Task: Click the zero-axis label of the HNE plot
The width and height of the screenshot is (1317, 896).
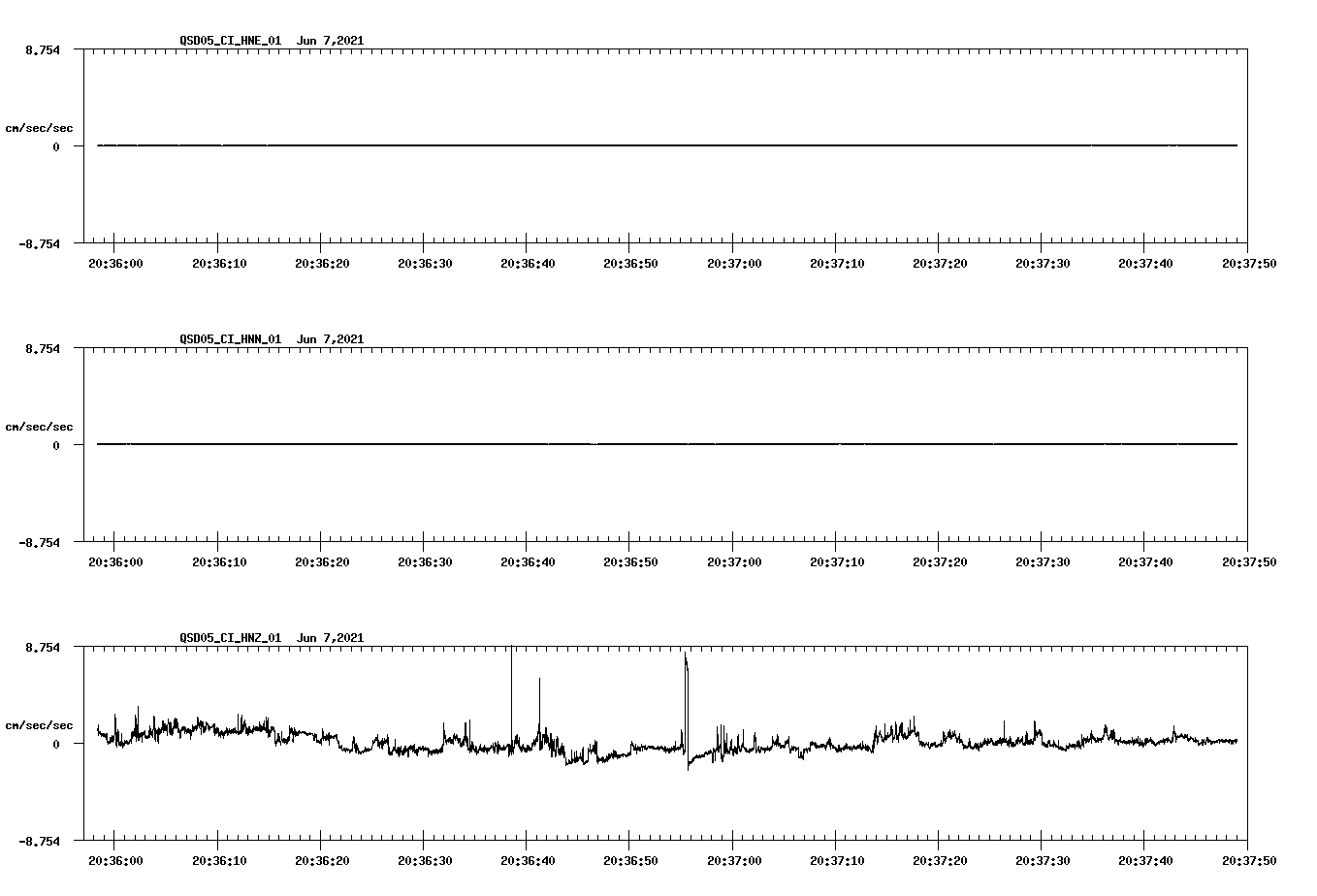Action: [x=56, y=147]
